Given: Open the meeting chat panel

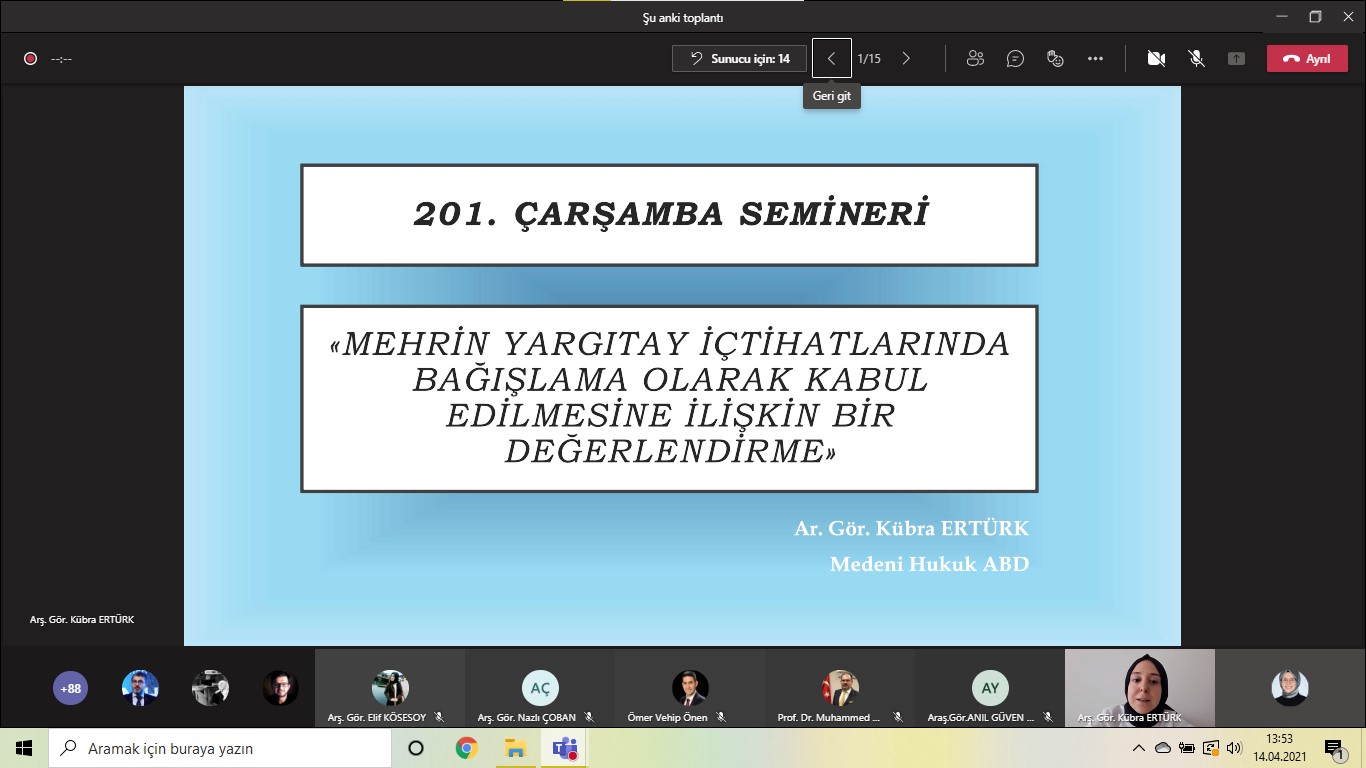Looking at the screenshot, I should [x=1015, y=58].
